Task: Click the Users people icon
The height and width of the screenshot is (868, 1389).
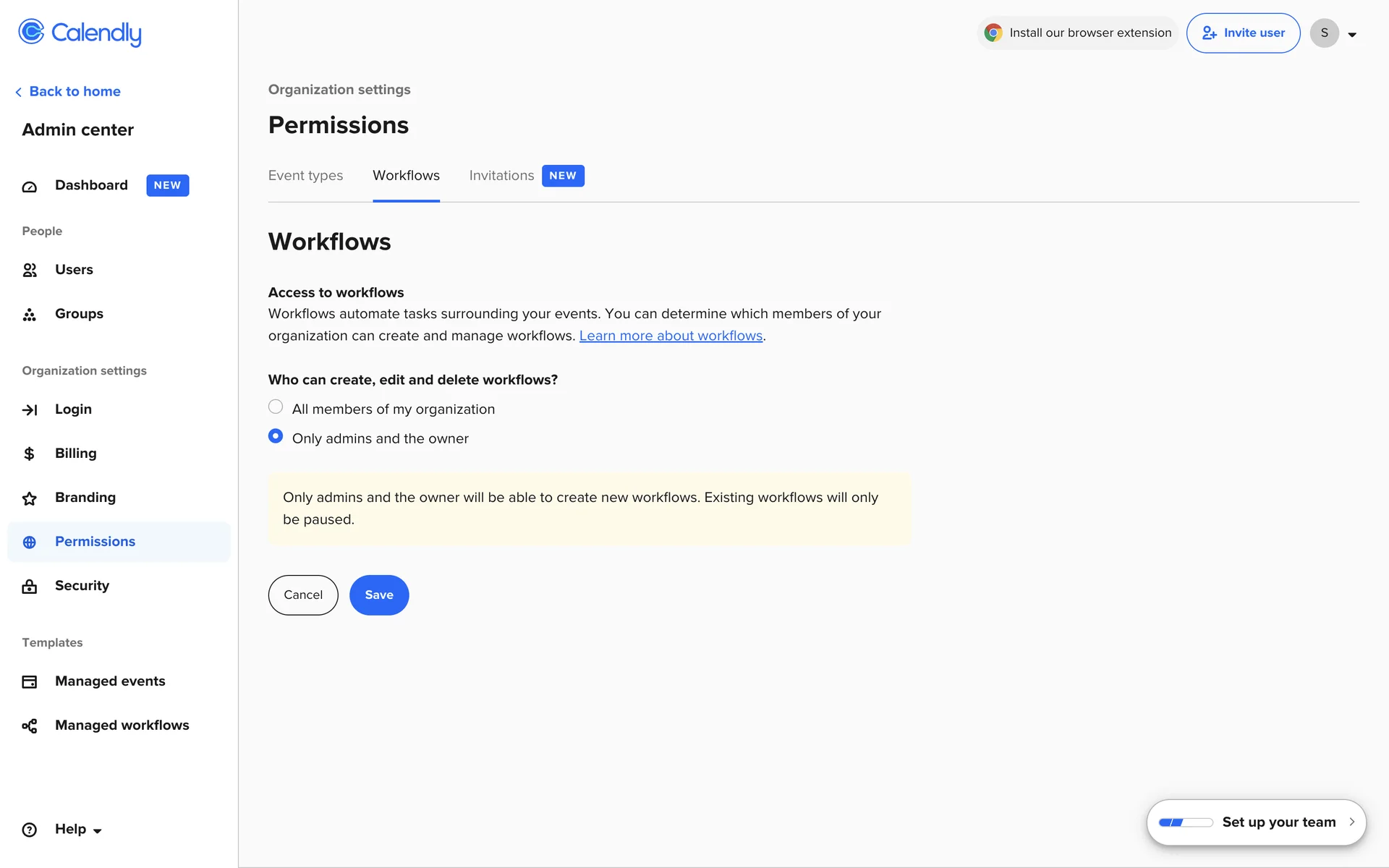Action: [x=29, y=271]
